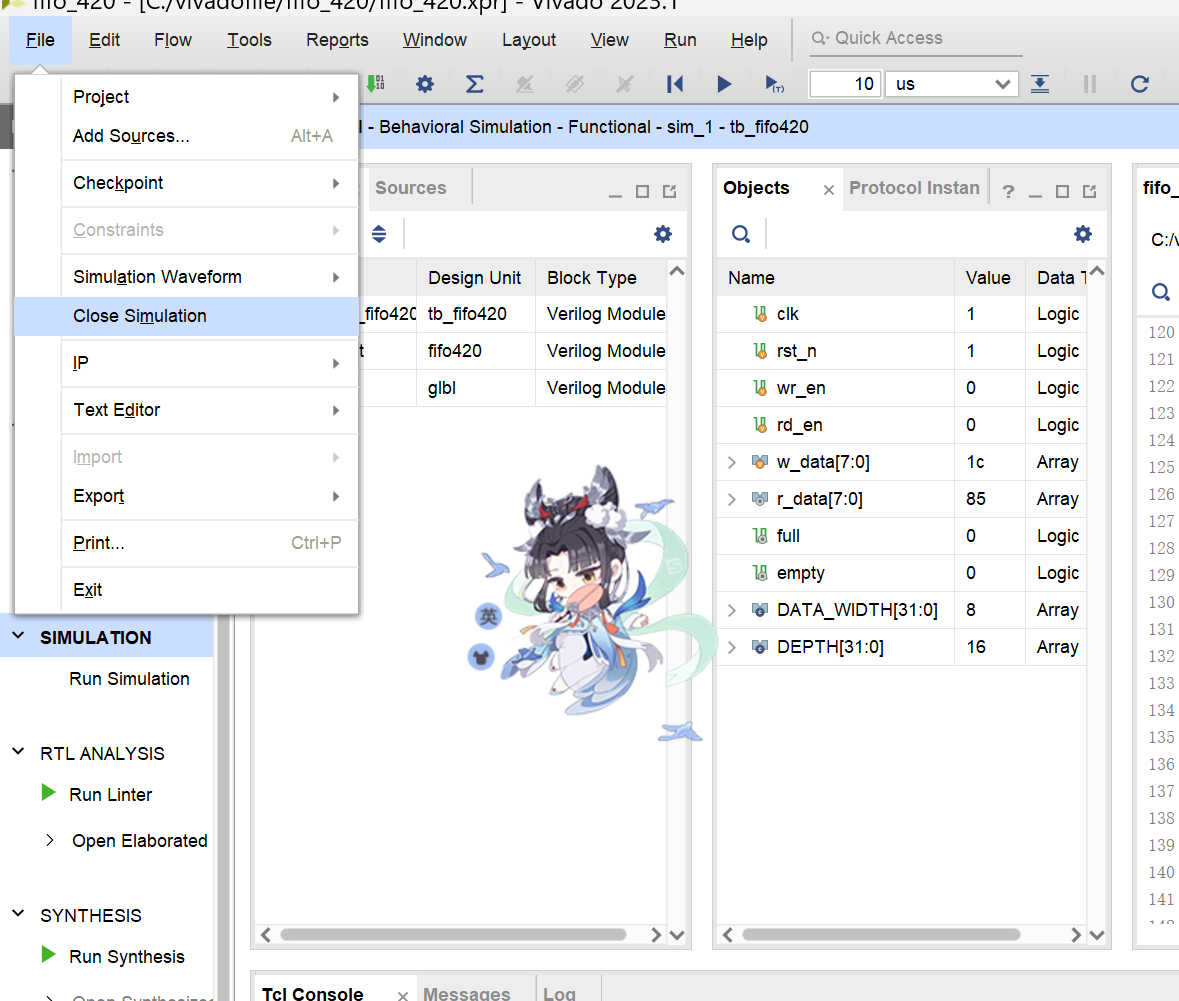
Task: Open the Tools menu
Action: pyautogui.click(x=249, y=40)
